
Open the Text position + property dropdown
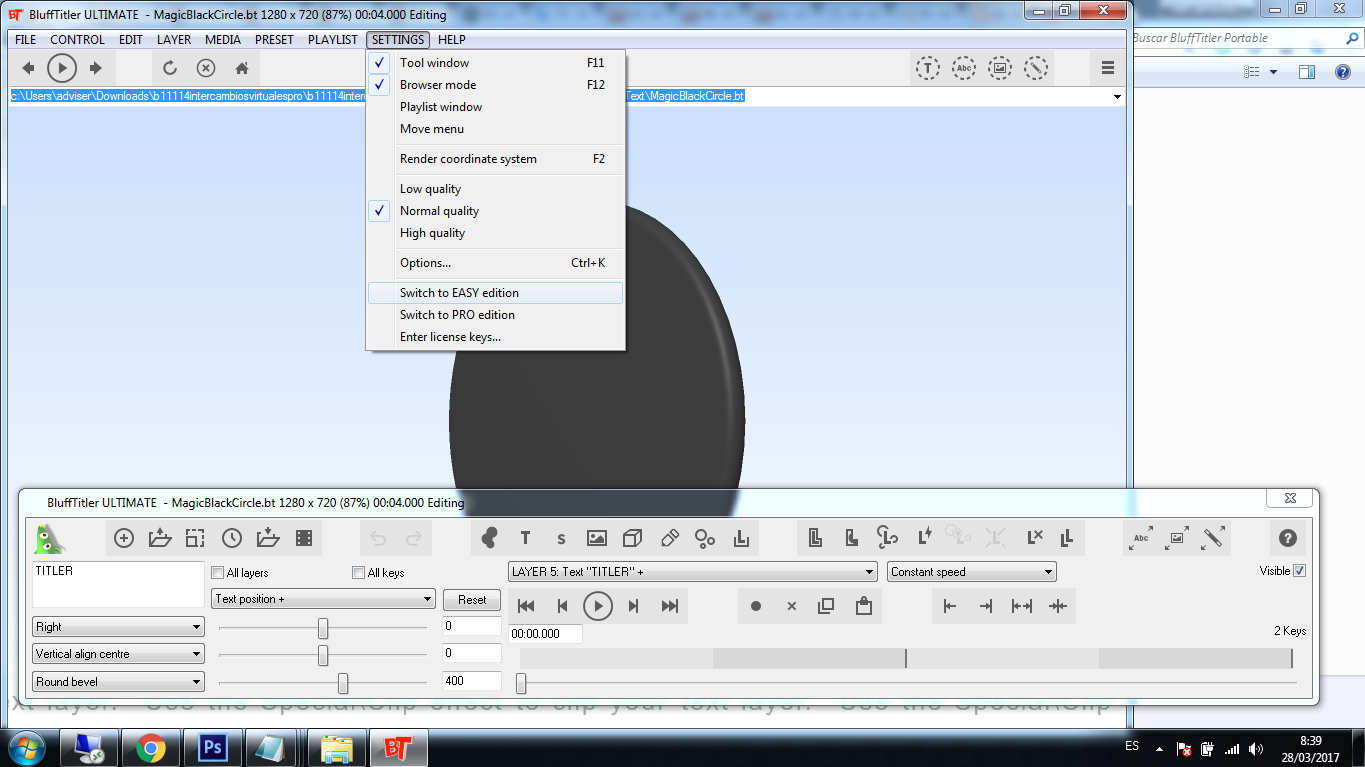(x=324, y=599)
